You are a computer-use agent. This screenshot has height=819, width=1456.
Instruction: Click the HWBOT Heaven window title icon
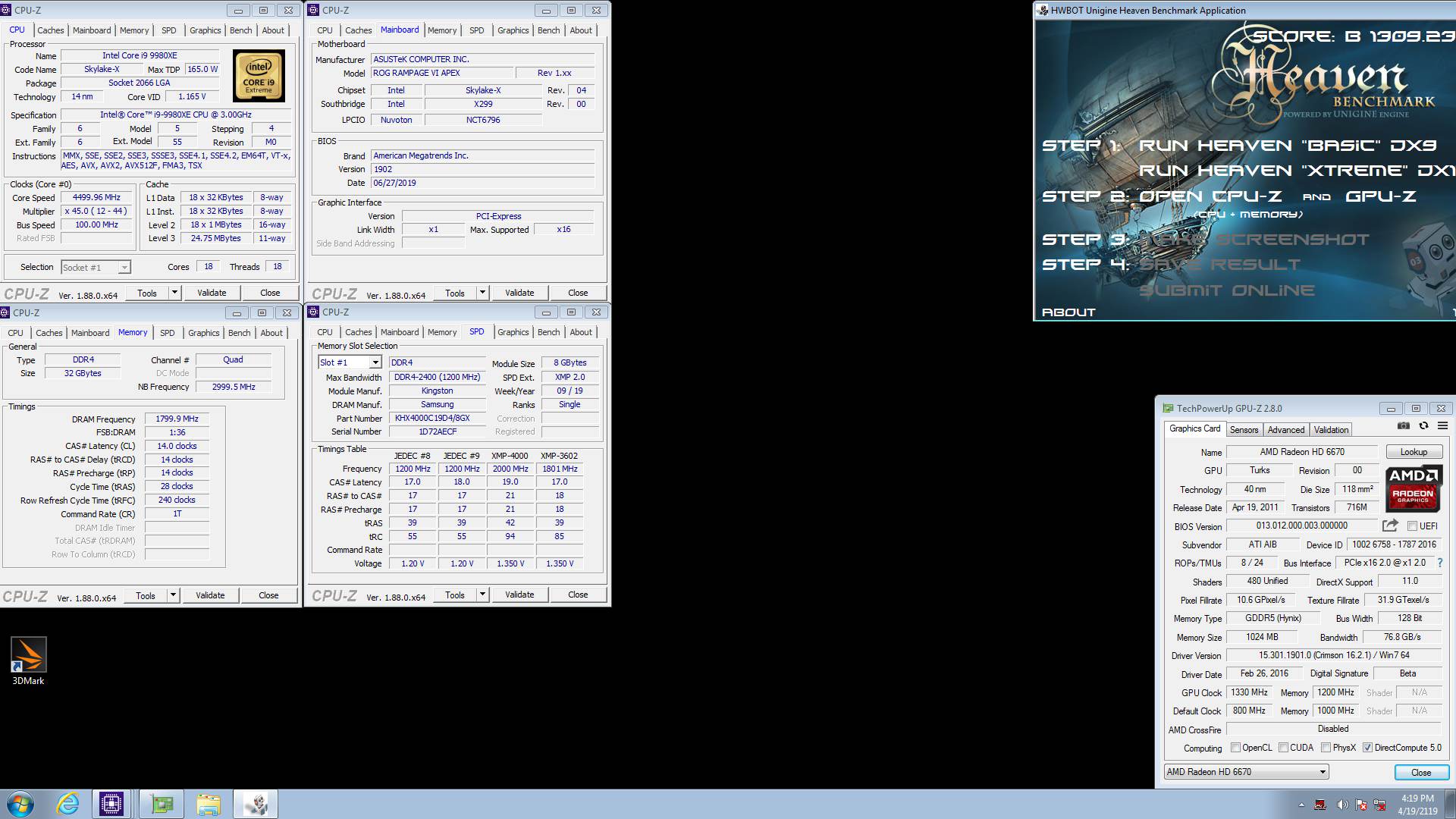point(1043,10)
